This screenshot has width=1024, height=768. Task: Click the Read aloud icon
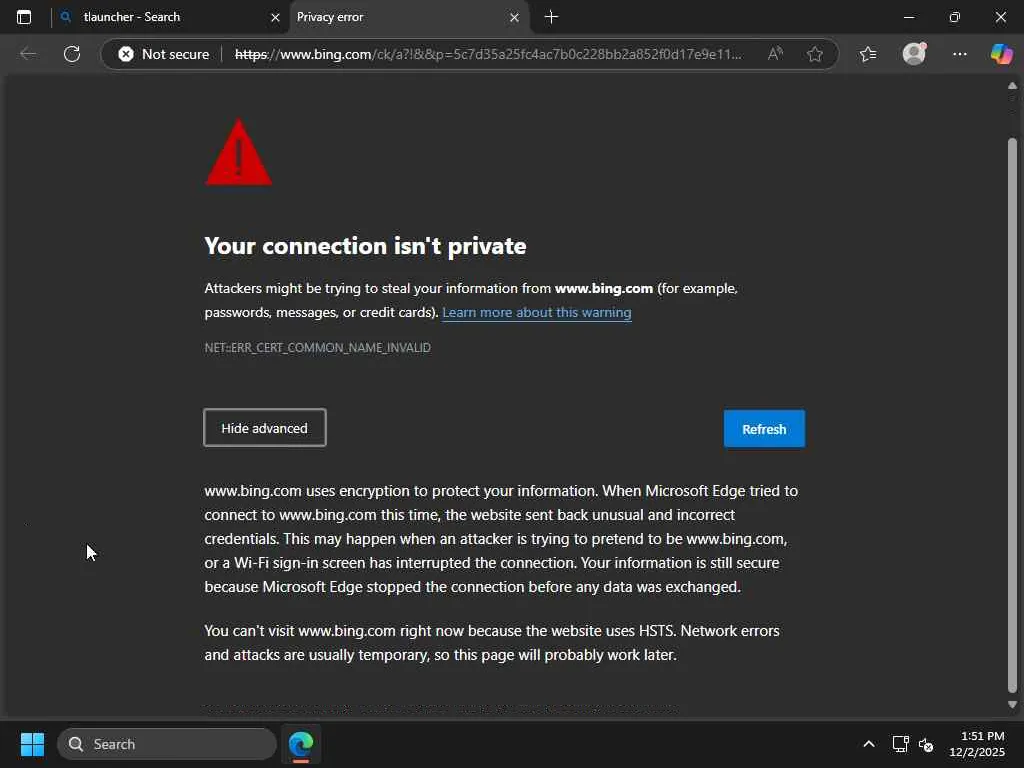775,54
